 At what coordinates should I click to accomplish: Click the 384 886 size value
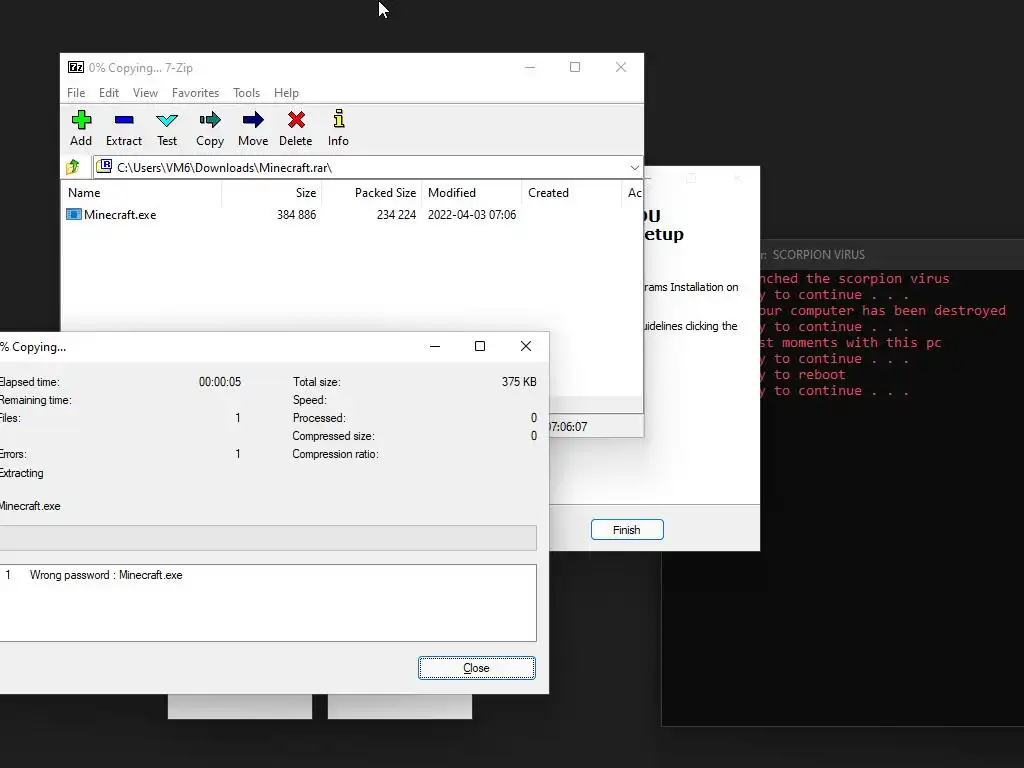click(x=296, y=215)
